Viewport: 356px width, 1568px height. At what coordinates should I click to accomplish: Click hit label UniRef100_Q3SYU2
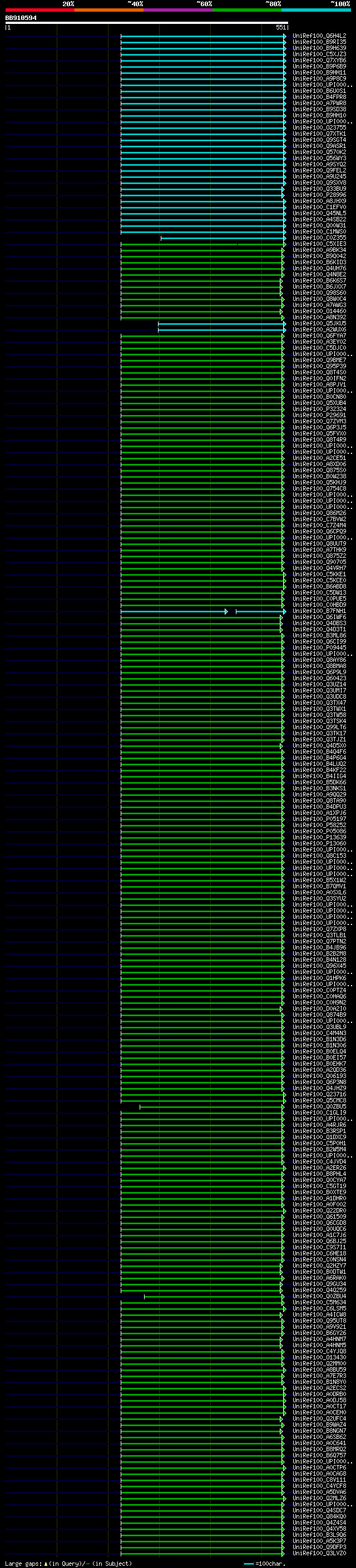pyautogui.click(x=319, y=898)
